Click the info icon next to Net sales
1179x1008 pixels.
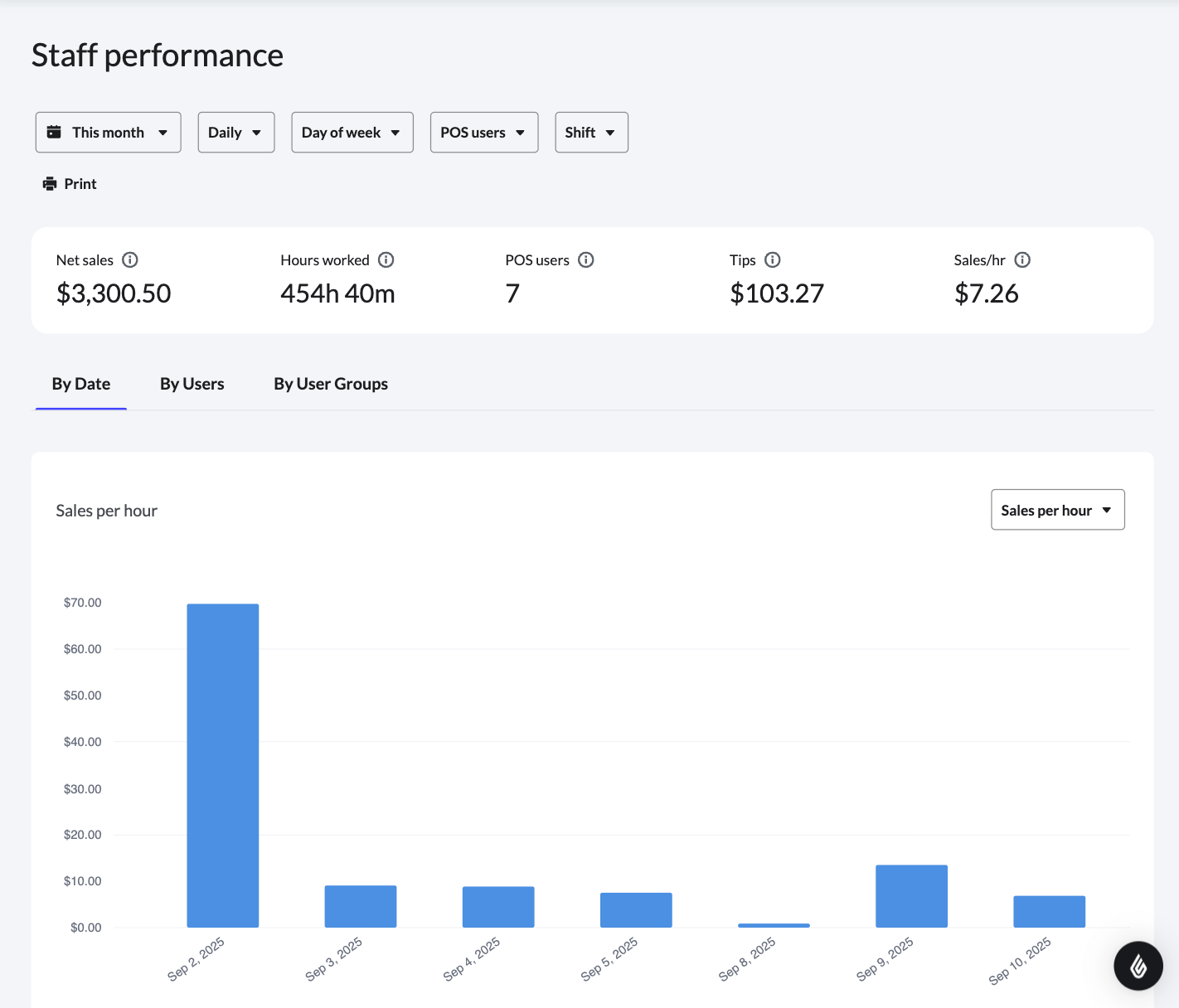[x=131, y=259]
